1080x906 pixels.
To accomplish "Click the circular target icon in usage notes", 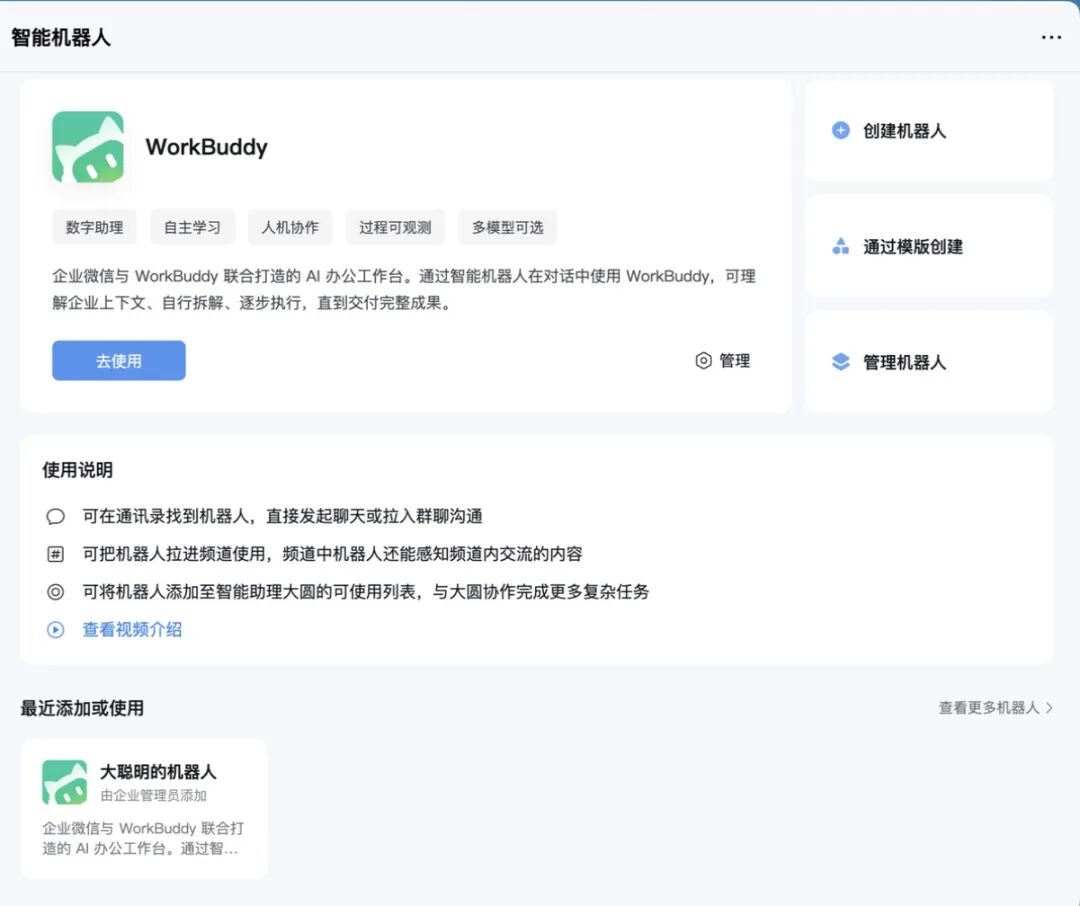I will pyautogui.click(x=56, y=592).
